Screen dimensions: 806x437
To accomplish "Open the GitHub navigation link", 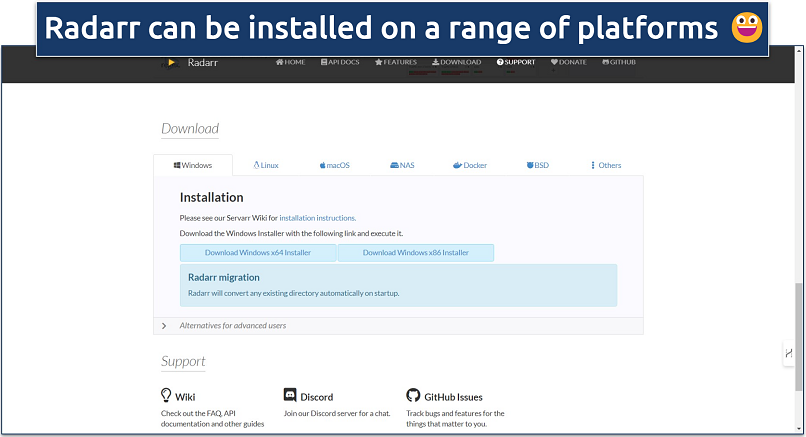I will click(619, 62).
